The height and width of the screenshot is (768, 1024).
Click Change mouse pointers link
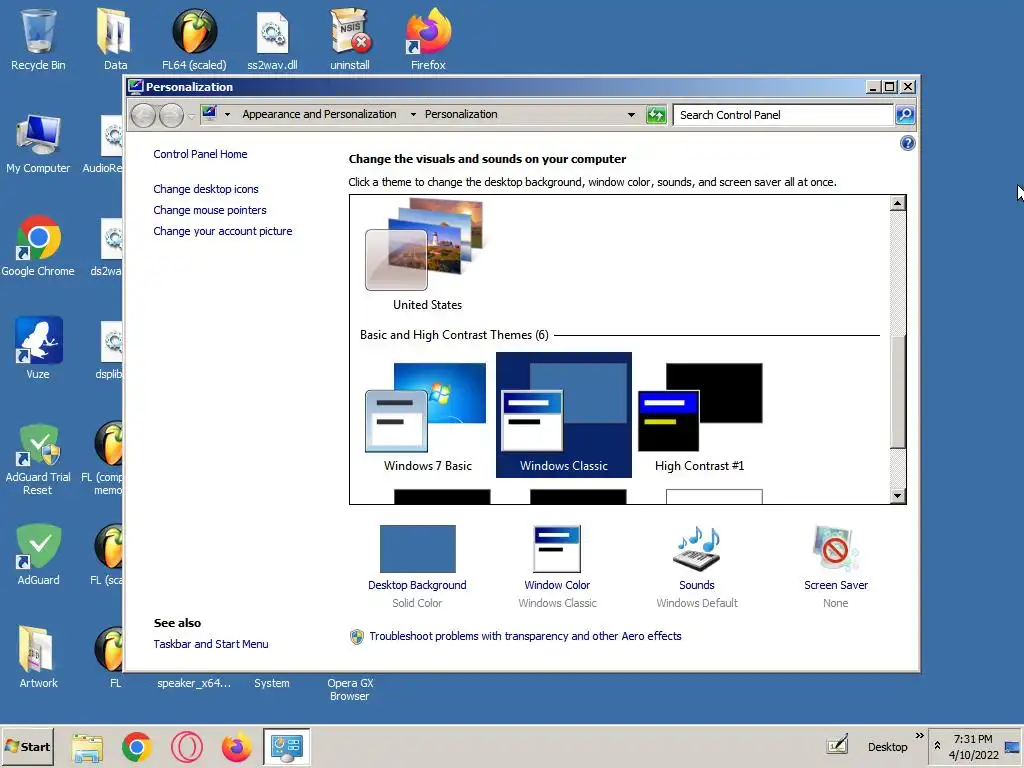[x=210, y=210]
